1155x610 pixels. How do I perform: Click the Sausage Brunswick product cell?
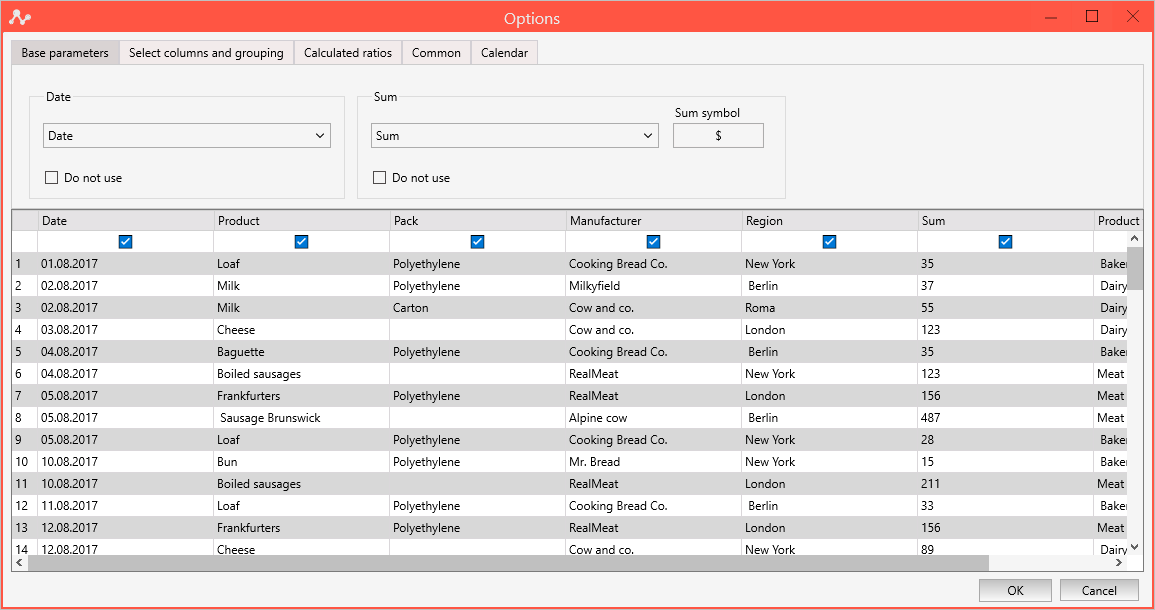[x=302, y=418]
